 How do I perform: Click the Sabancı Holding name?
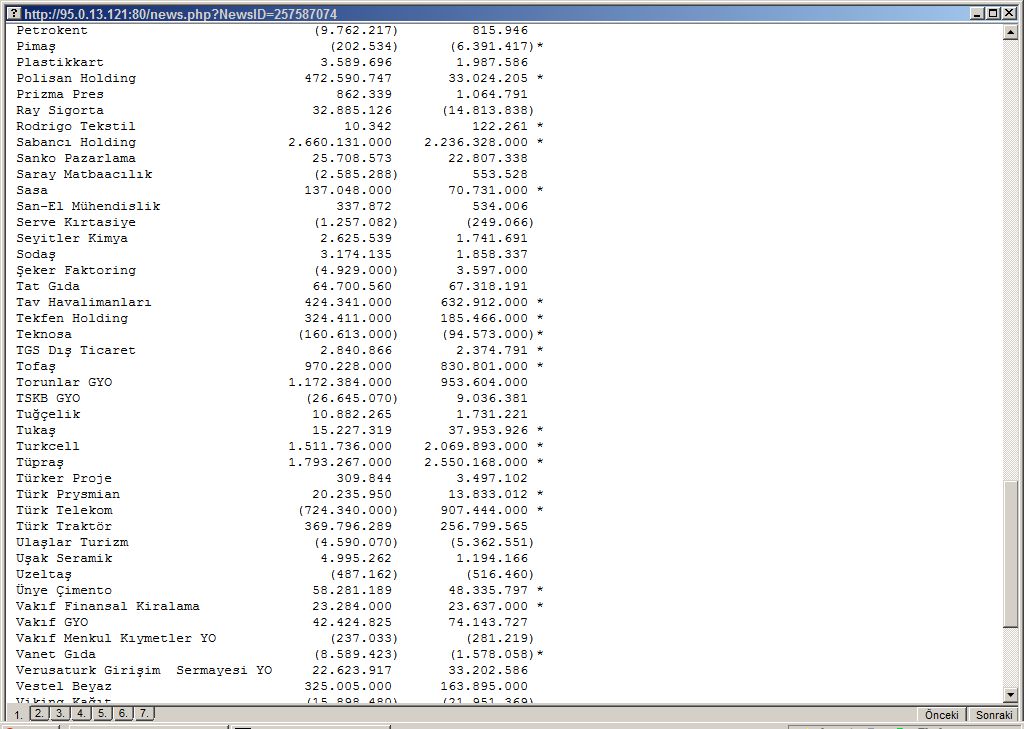[76, 142]
